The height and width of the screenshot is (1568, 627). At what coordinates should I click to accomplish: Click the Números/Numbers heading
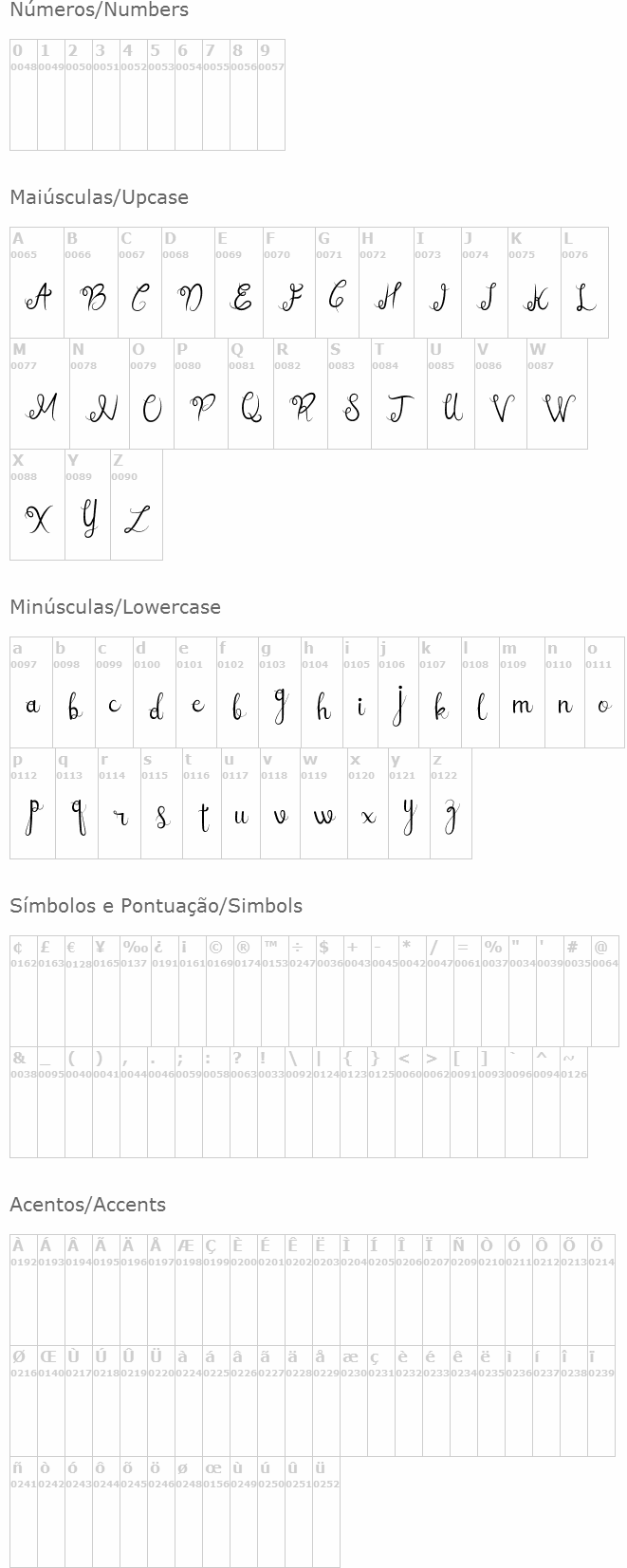(99, 10)
